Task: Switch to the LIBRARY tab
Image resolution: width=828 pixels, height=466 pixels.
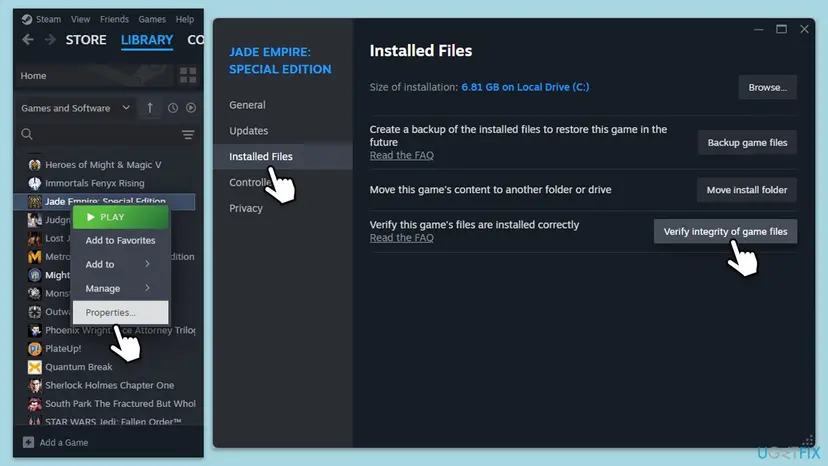Action: [x=147, y=40]
